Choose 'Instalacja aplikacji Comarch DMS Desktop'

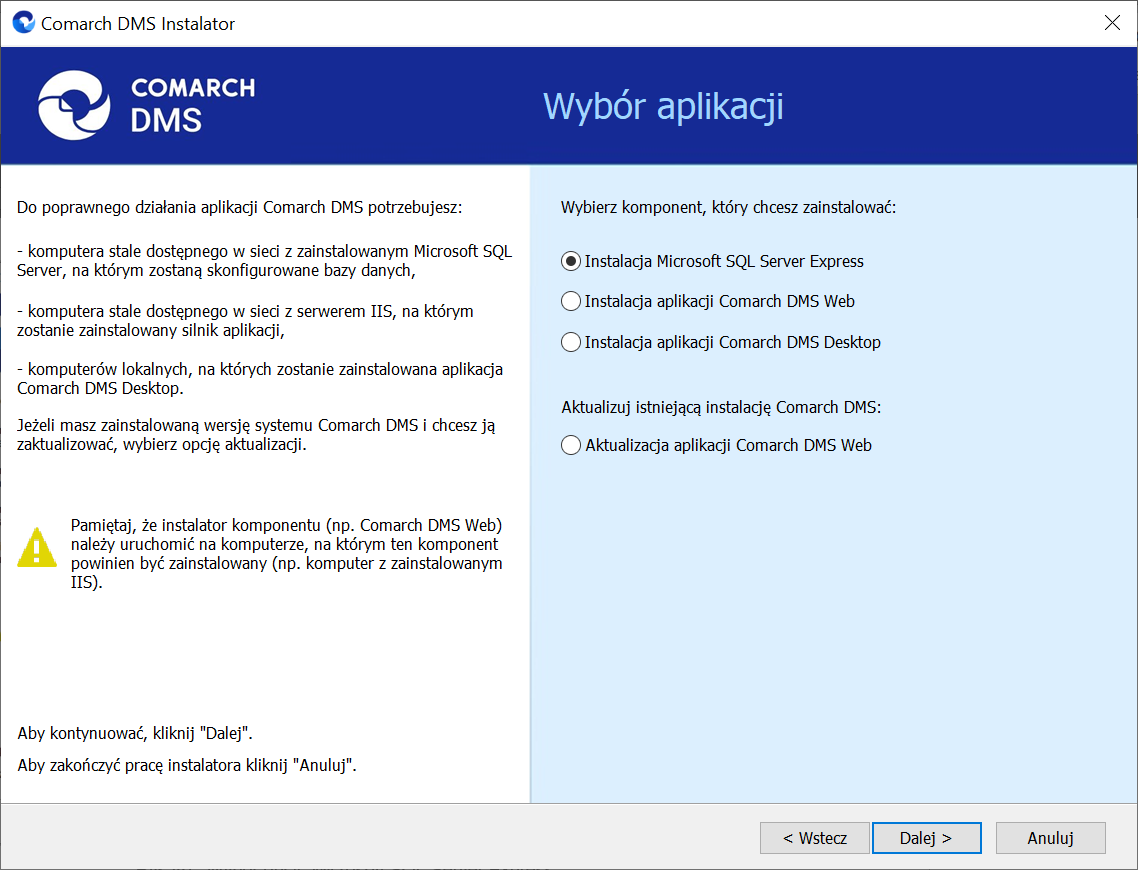point(570,341)
